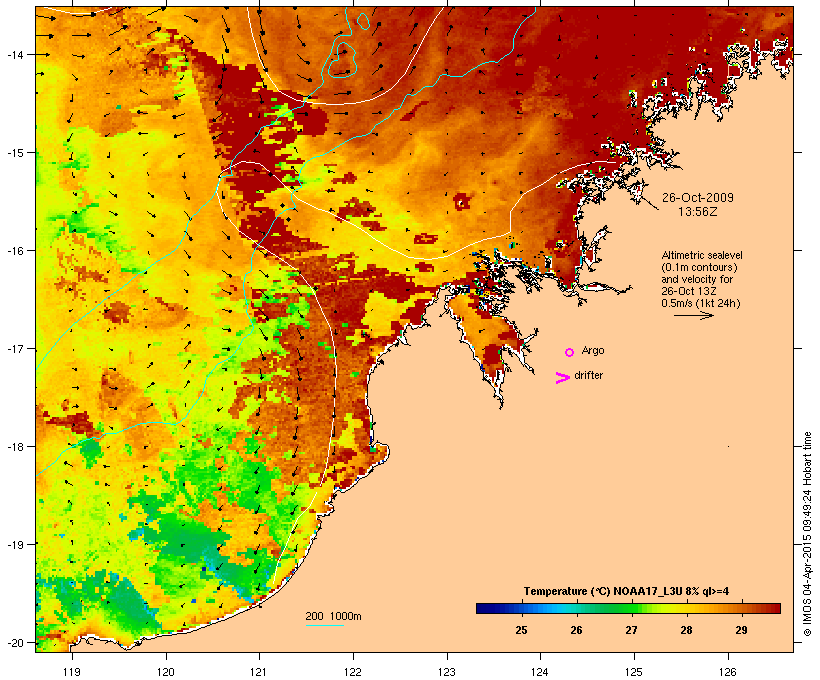Screen dimensions: 820x680
Task: Click the (0.1m contours) text line
Action: point(699,267)
